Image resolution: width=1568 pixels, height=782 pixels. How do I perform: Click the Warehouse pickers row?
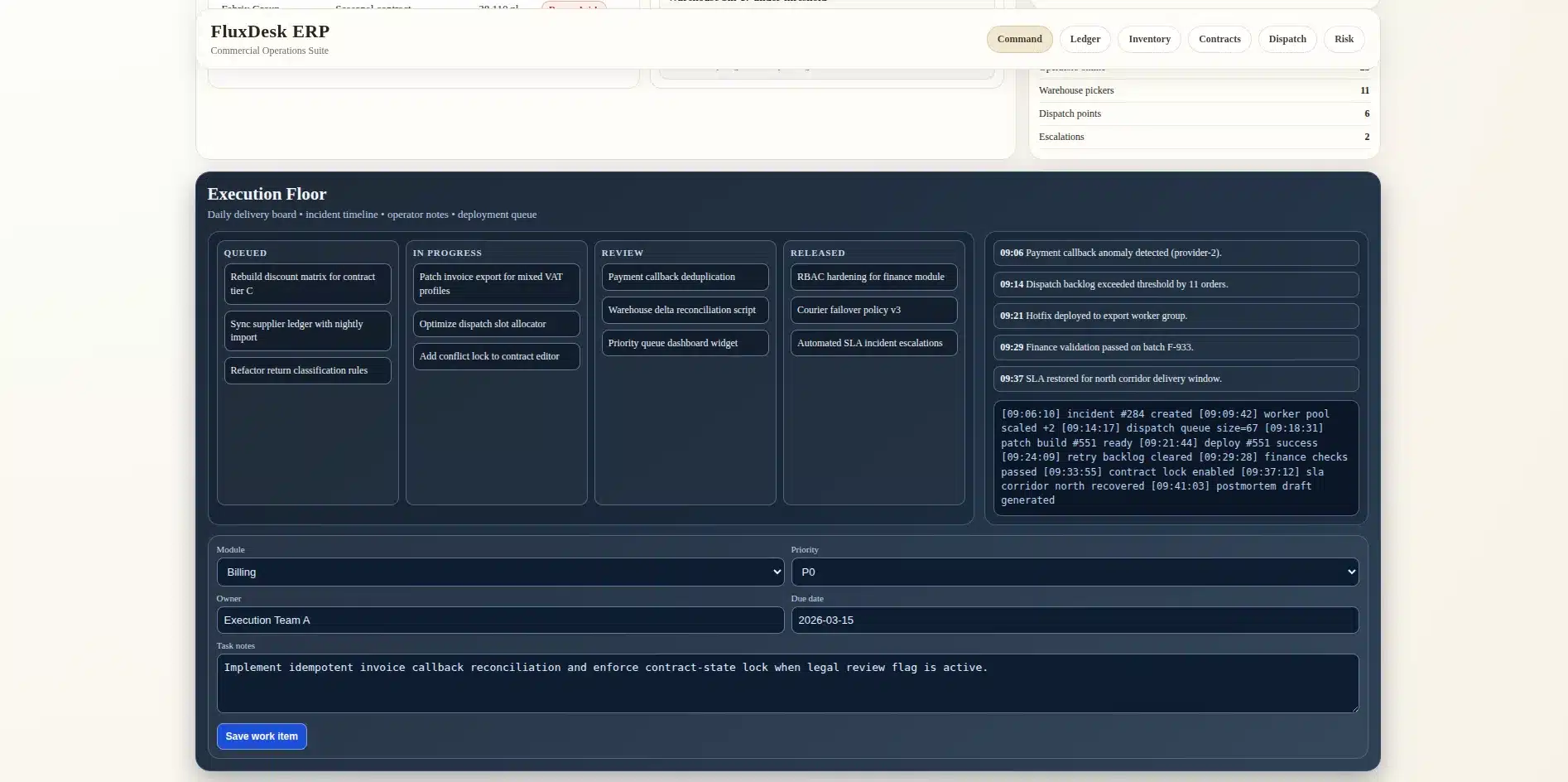click(1204, 90)
